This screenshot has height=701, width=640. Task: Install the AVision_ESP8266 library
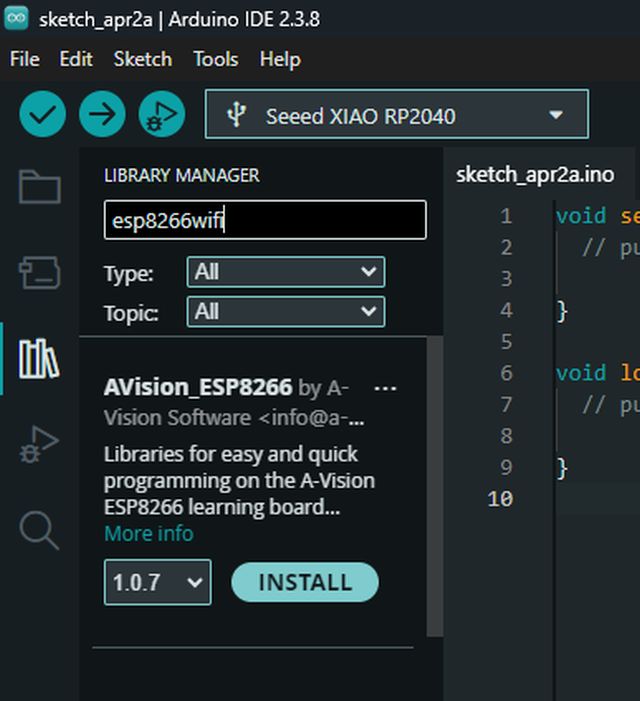tap(305, 582)
